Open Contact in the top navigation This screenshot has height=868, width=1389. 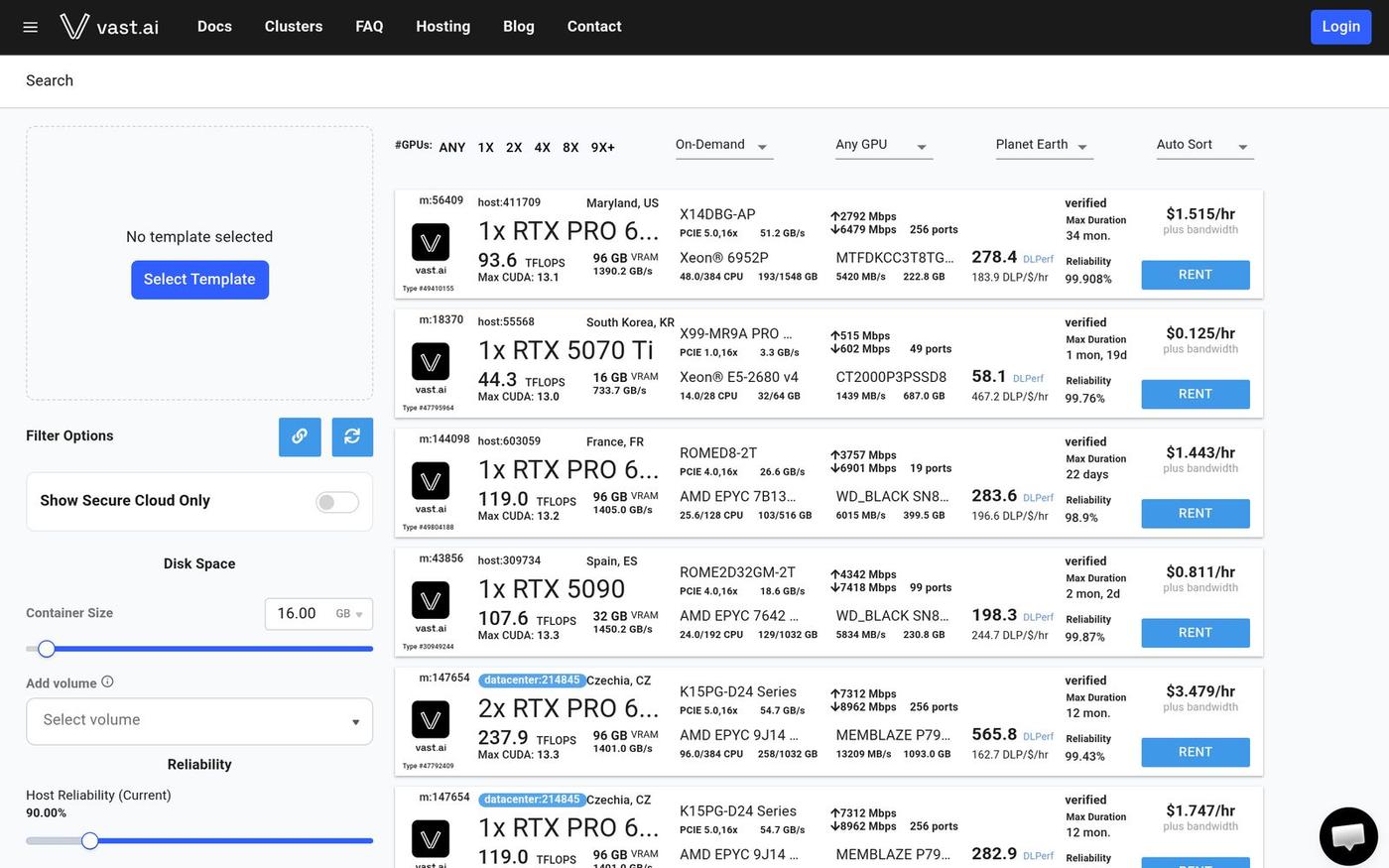594,27
